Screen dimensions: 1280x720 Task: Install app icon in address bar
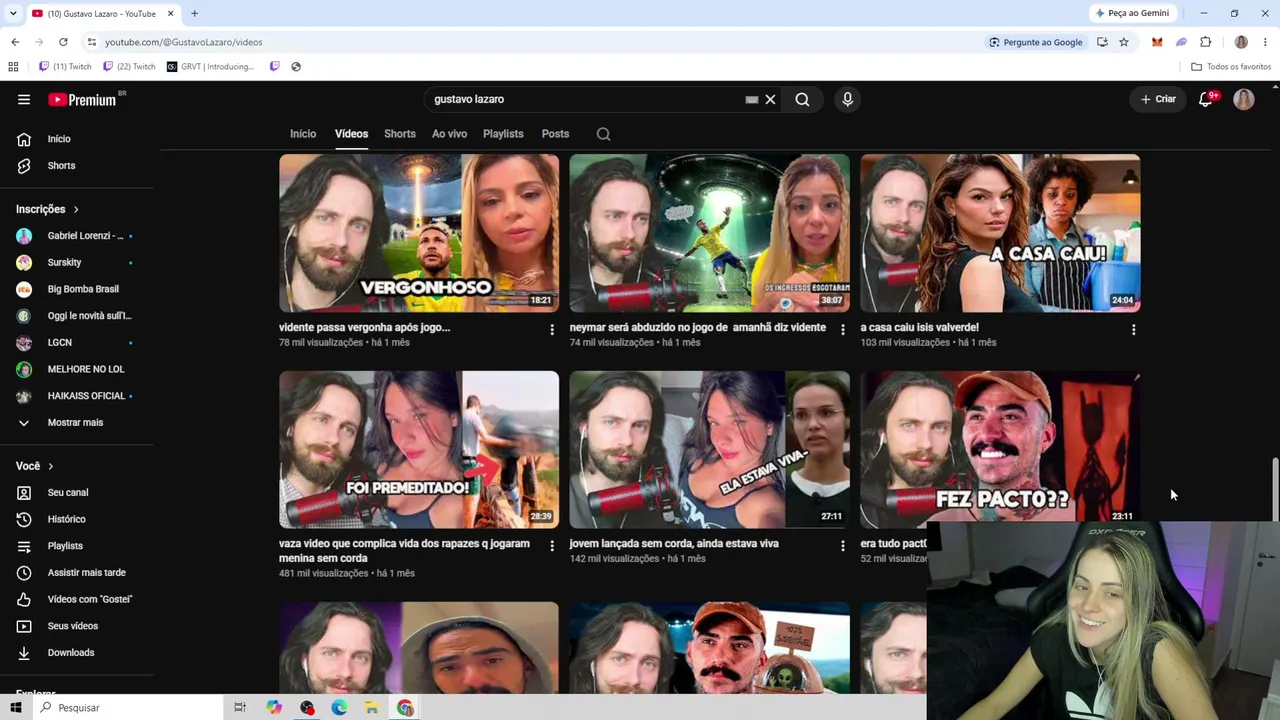[1102, 42]
